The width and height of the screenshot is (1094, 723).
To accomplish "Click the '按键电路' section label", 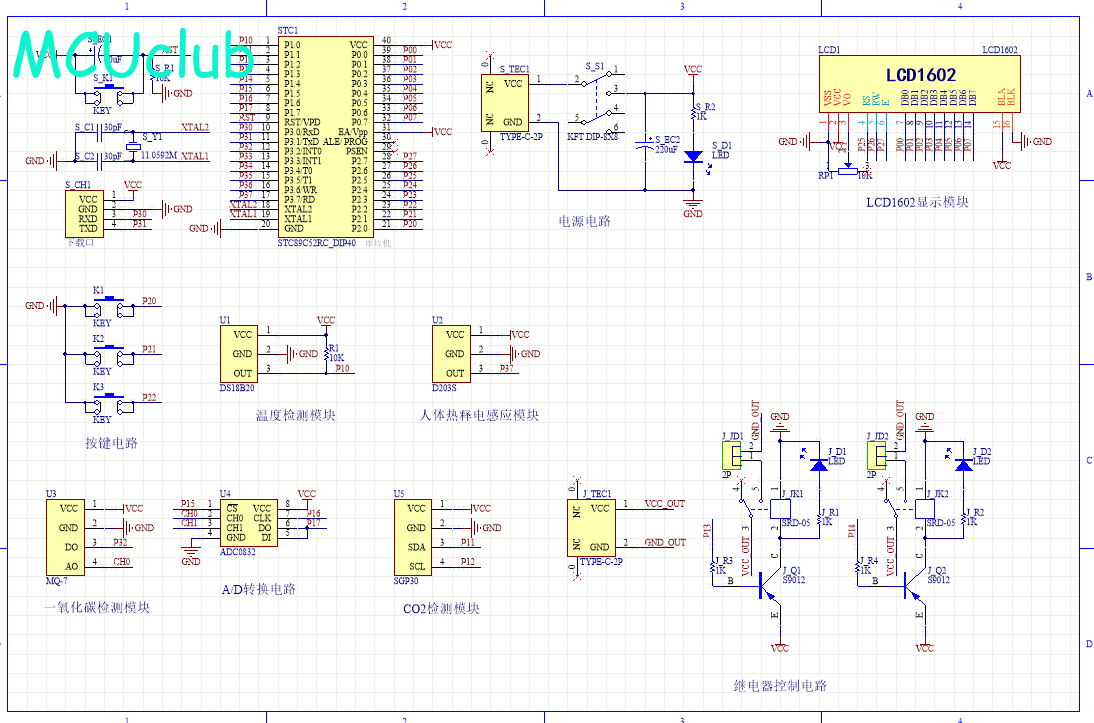I will pos(112,443).
